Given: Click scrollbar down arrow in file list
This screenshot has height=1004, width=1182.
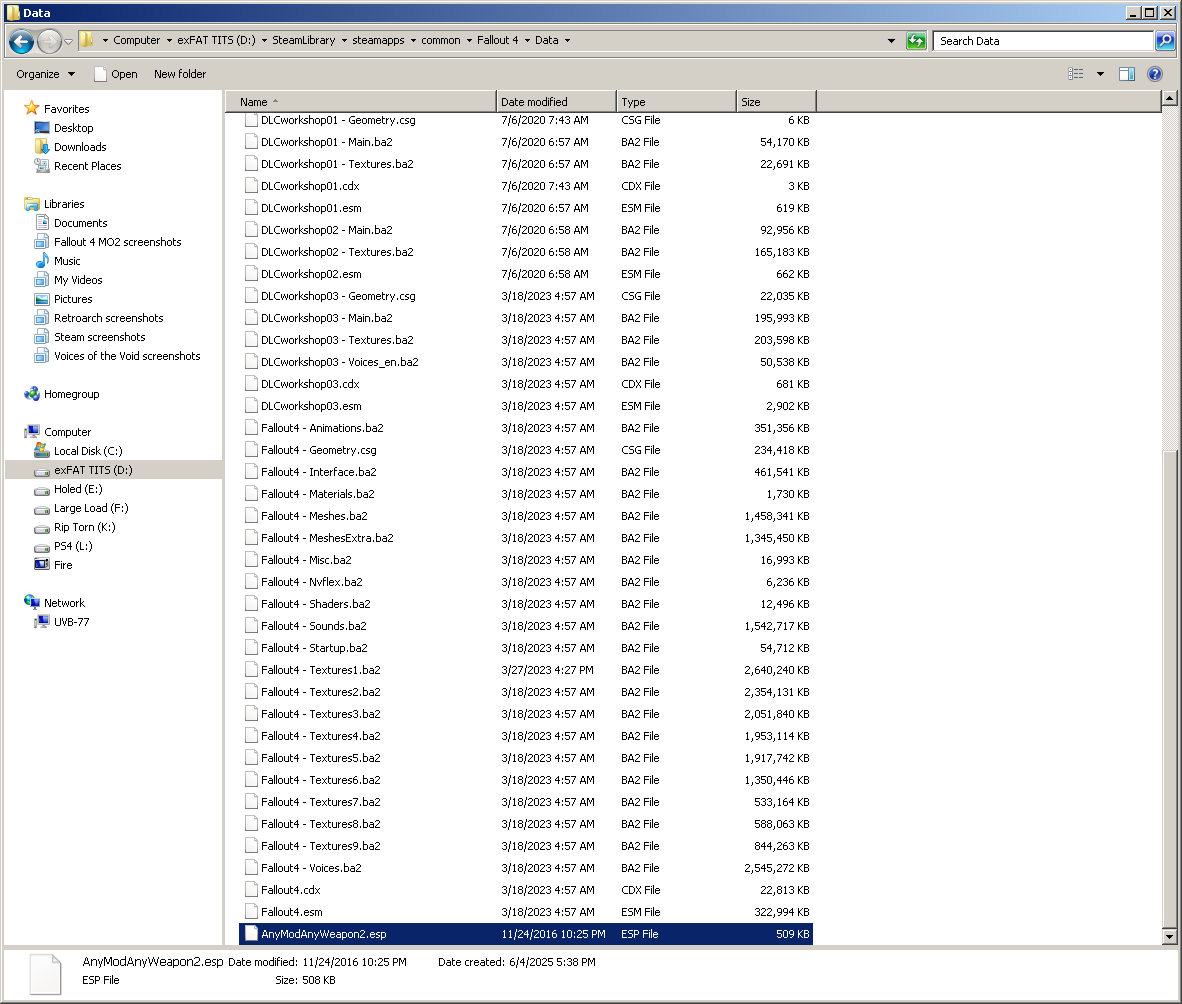Looking at the screenshot, I should click(1169, 937).
